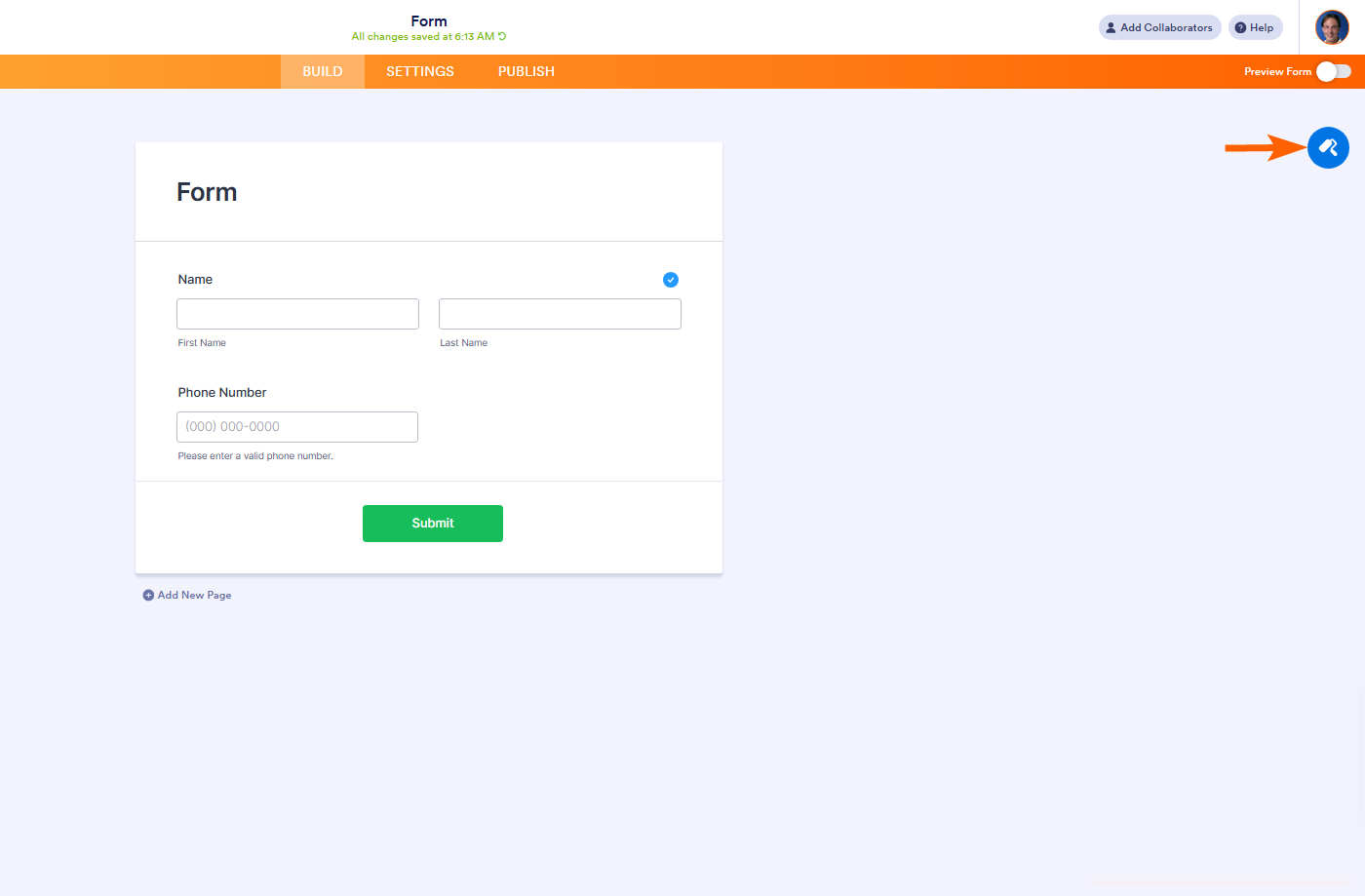
Task: Go to the SETTINGS tab
Action: (420, 71)
